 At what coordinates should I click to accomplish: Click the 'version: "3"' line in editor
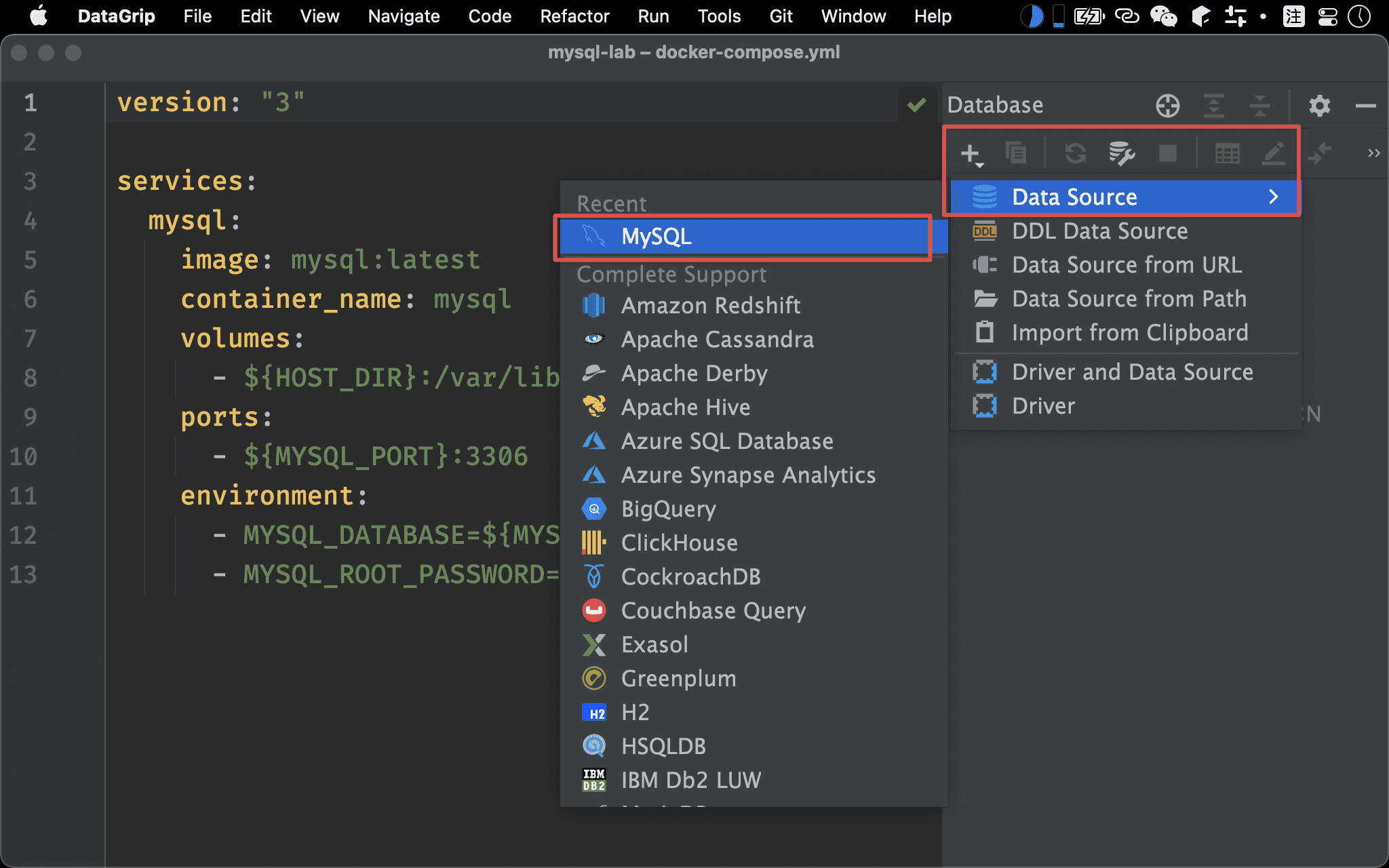pos(211,102)
